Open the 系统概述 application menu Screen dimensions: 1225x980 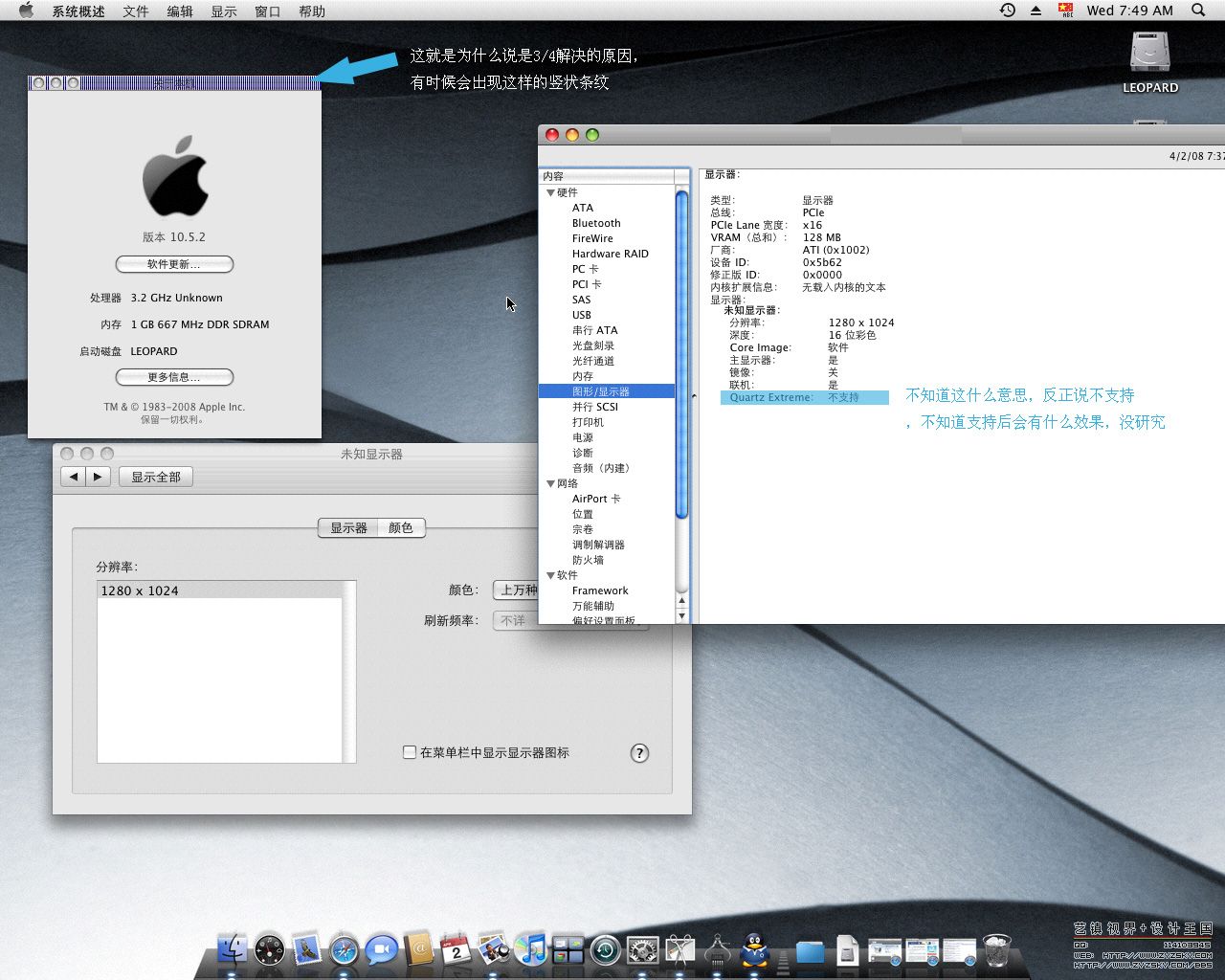[x=78, y=11]
